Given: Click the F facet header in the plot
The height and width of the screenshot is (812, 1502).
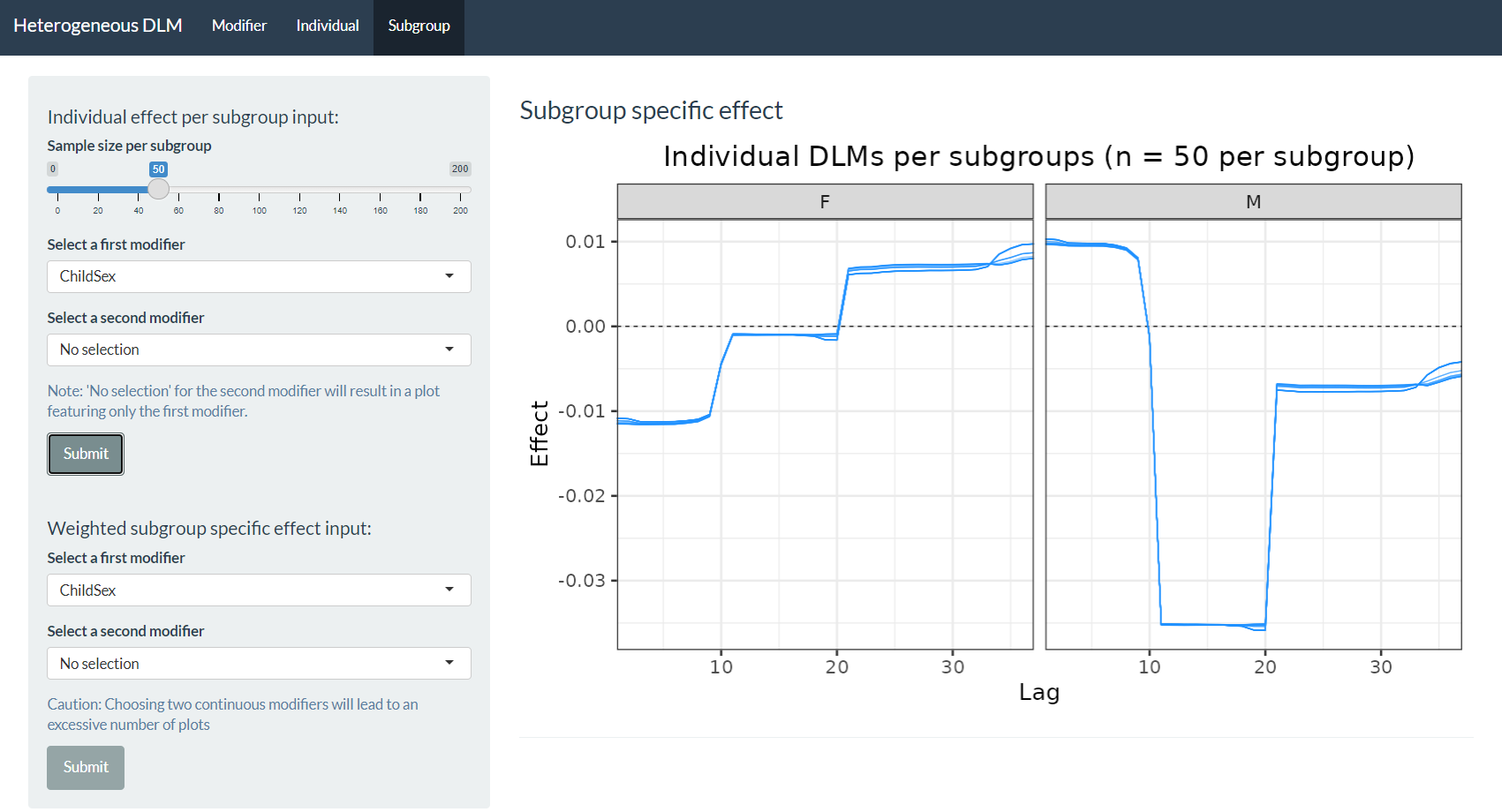Looking at the screenshot, I should [825, 202].
